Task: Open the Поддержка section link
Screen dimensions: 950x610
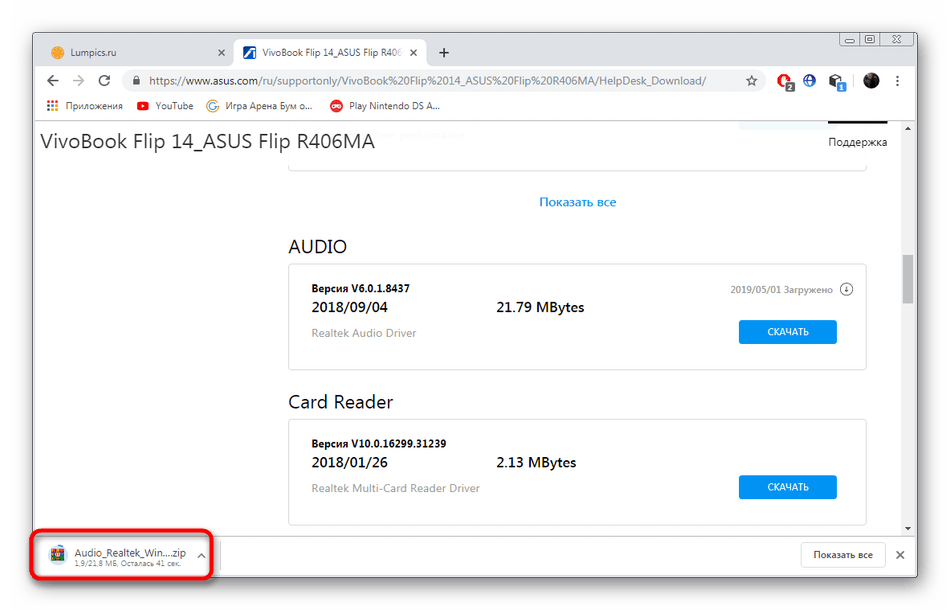Action: (857, 142)
